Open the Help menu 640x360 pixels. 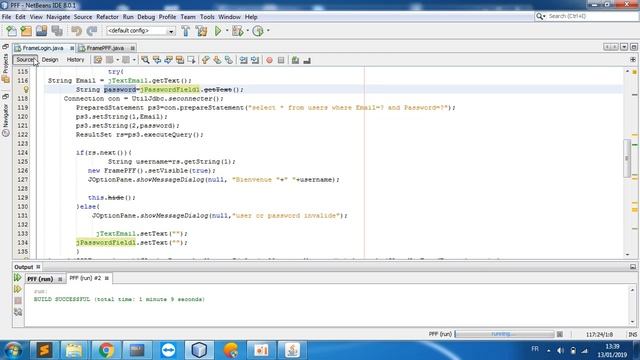tap(251, 17)
